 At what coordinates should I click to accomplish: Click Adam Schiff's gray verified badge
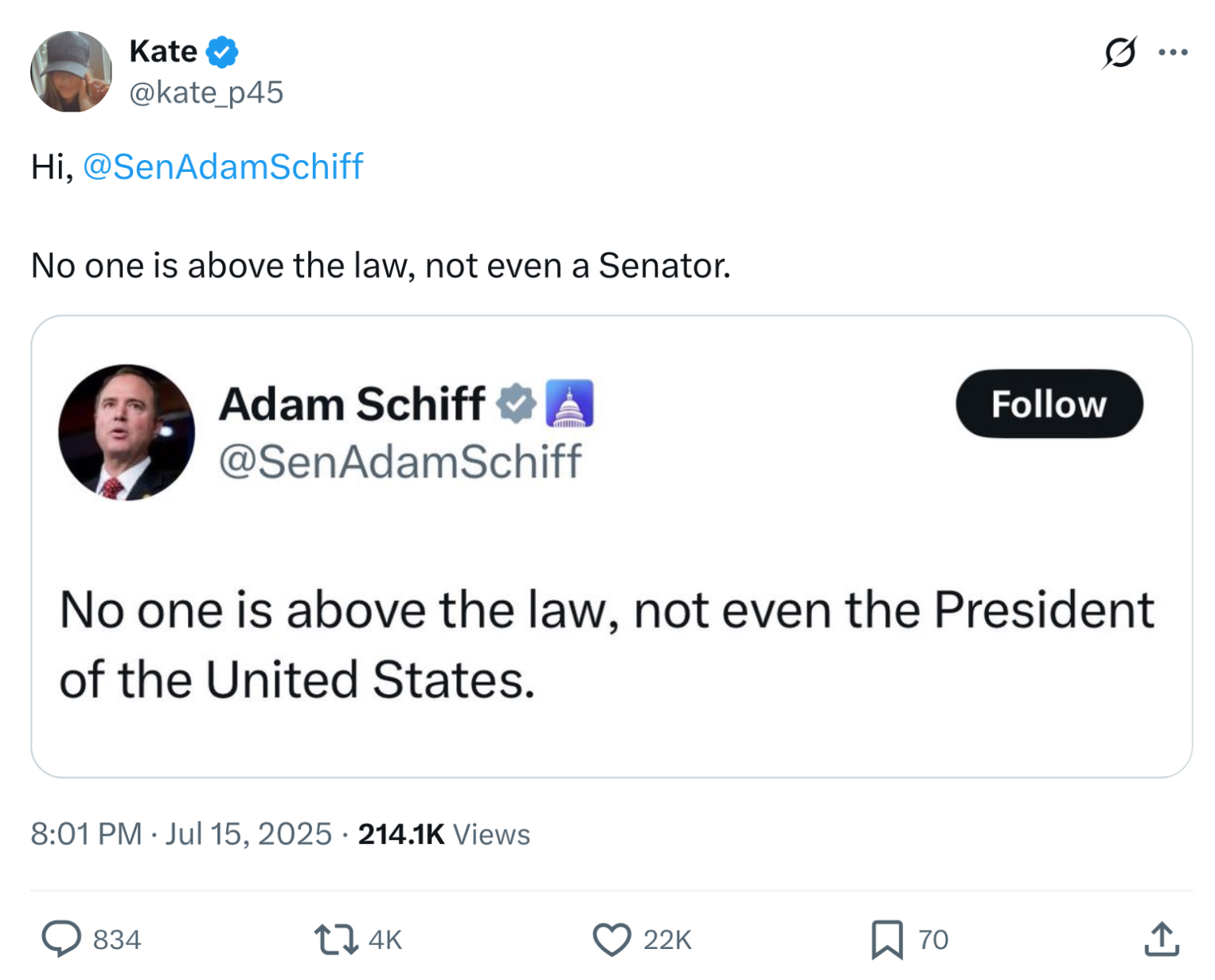(x=517, y=404)
